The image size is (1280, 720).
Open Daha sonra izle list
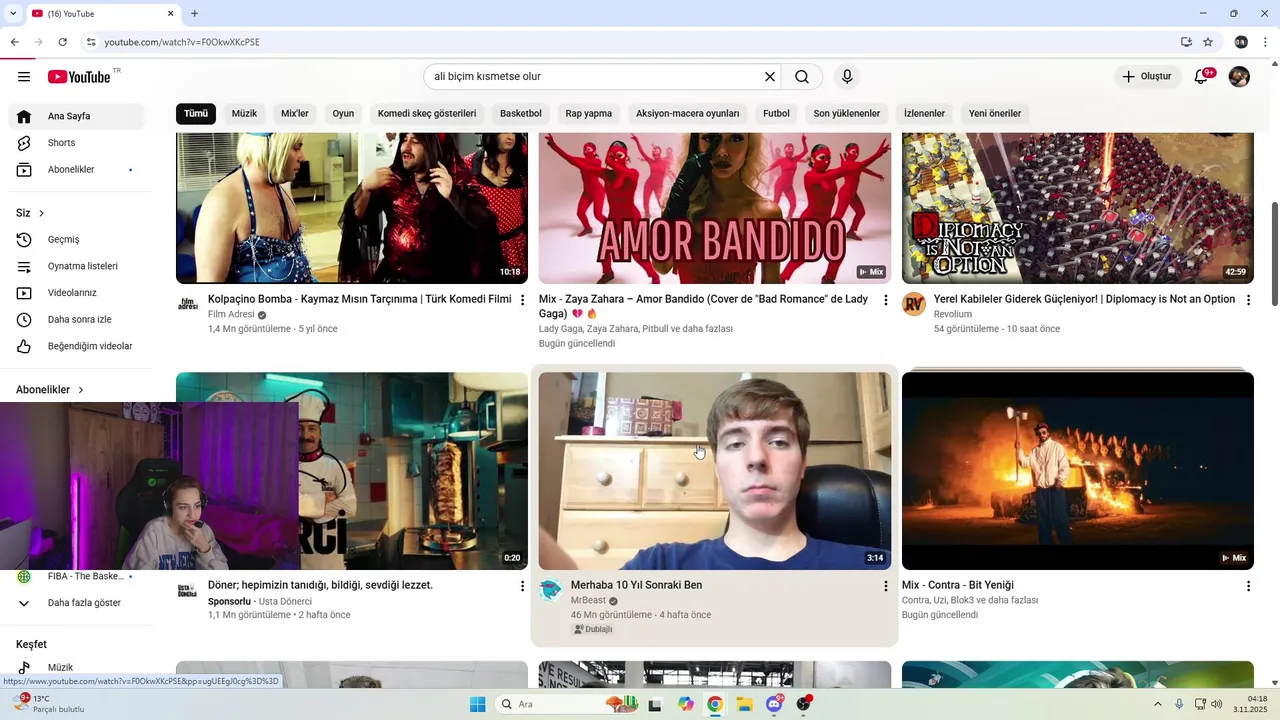click(x=77, y=320)
